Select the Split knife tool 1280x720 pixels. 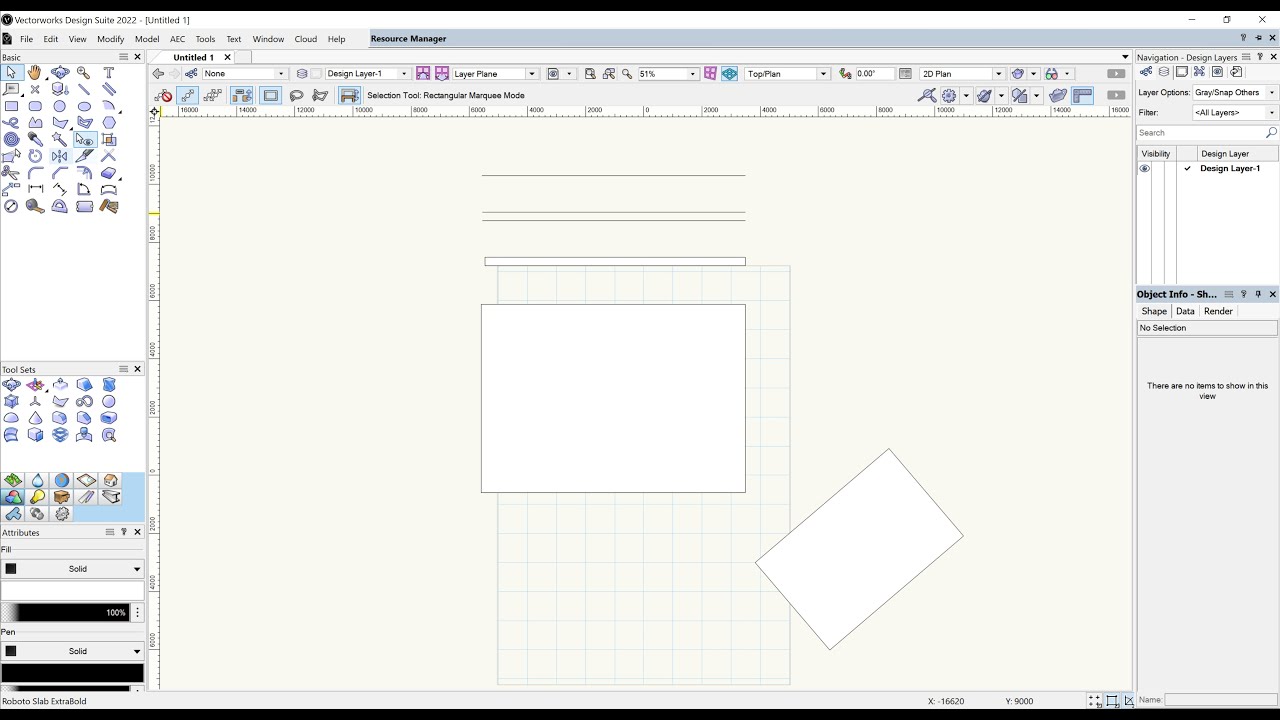coord(84,156)
